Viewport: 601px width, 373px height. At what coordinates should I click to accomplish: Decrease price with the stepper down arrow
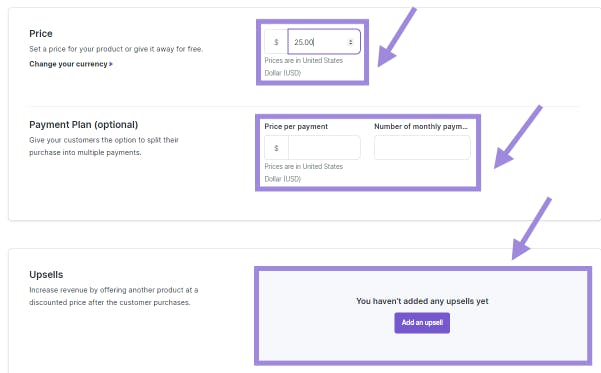point(350,44)
